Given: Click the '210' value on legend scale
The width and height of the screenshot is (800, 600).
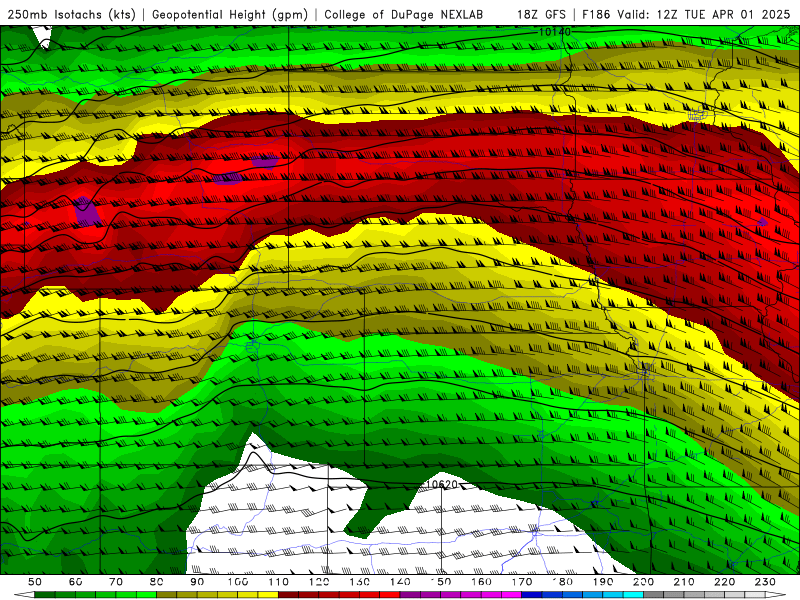Looking at the screenshot, I should point(684,582).
